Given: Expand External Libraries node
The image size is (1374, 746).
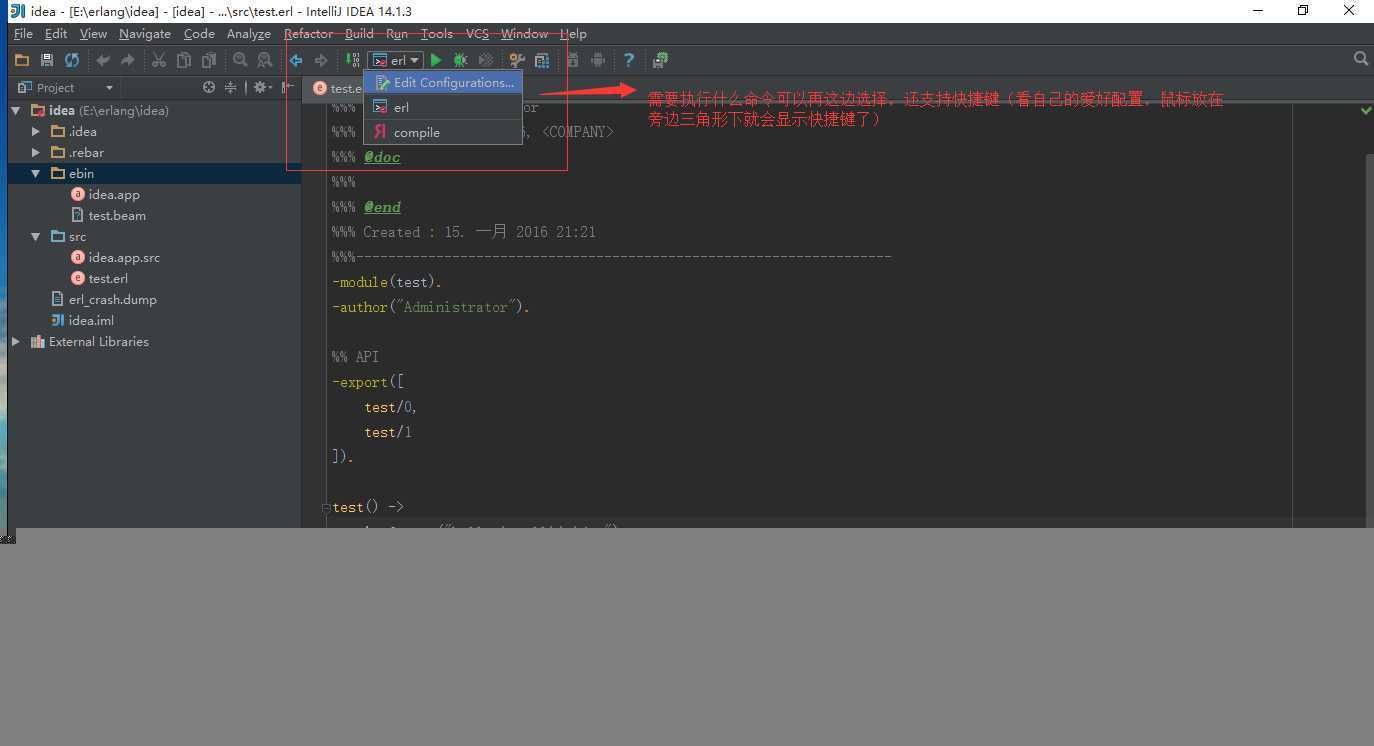Looking at the screenshot, I should 16,341.
